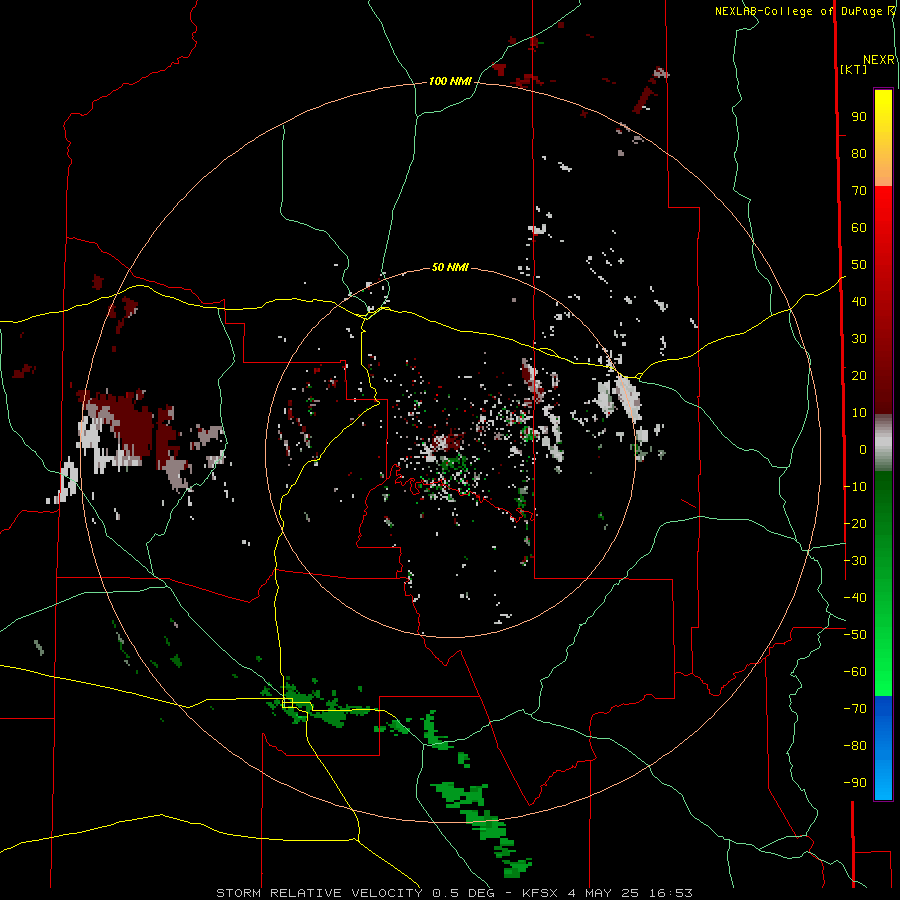900x900 pixels.
Task: Click the "4 MAY 25" date text
Action: coord(603,893)
